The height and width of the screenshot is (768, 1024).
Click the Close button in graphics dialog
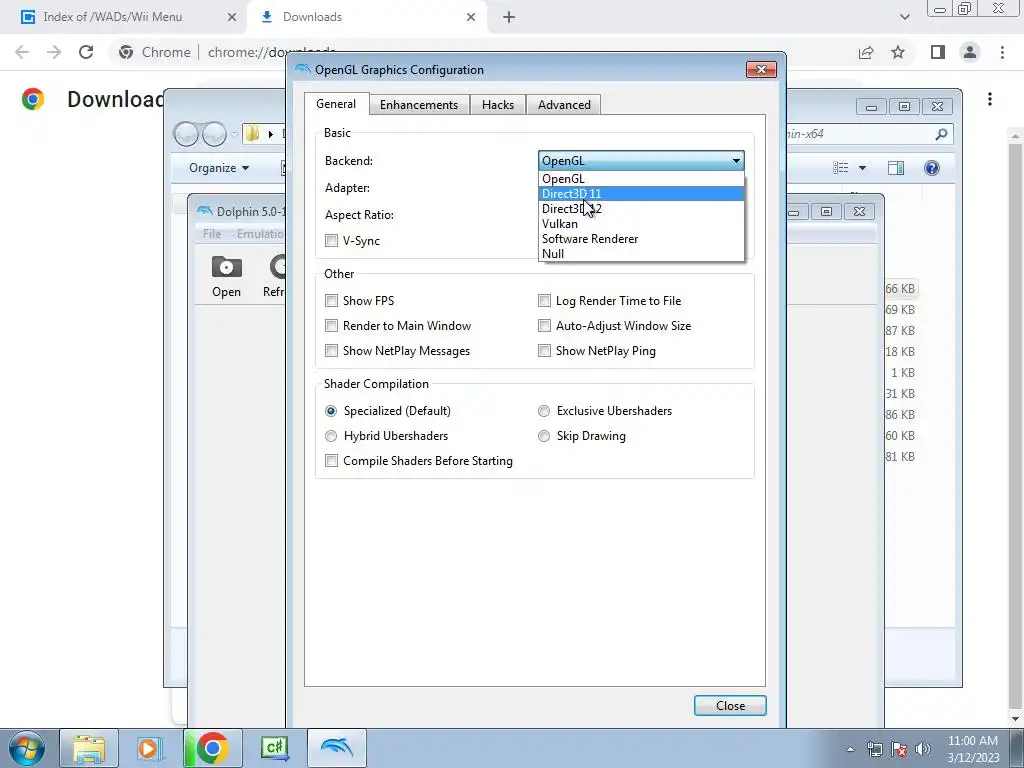(x=730, y=705)
